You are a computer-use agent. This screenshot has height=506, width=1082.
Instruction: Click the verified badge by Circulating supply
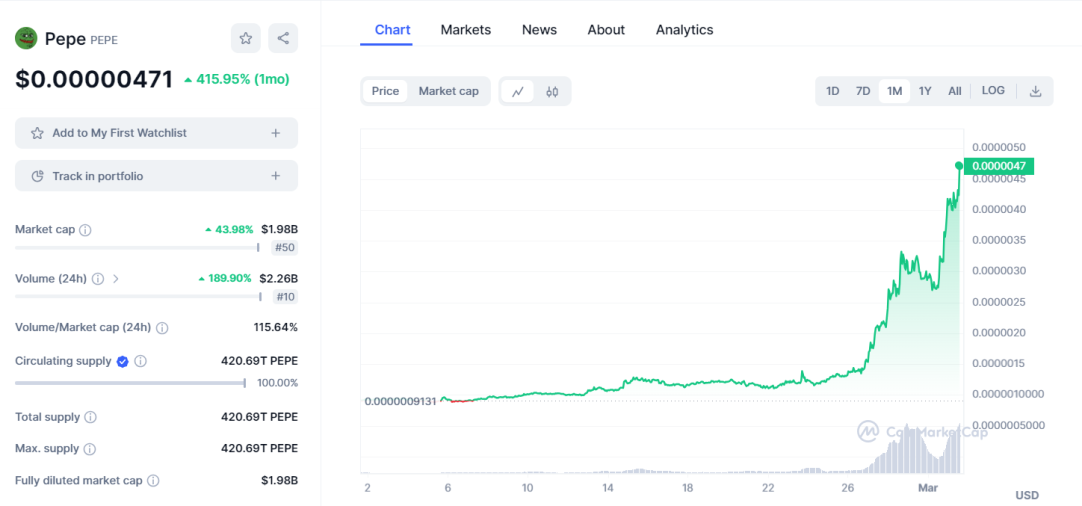(122, 361)
